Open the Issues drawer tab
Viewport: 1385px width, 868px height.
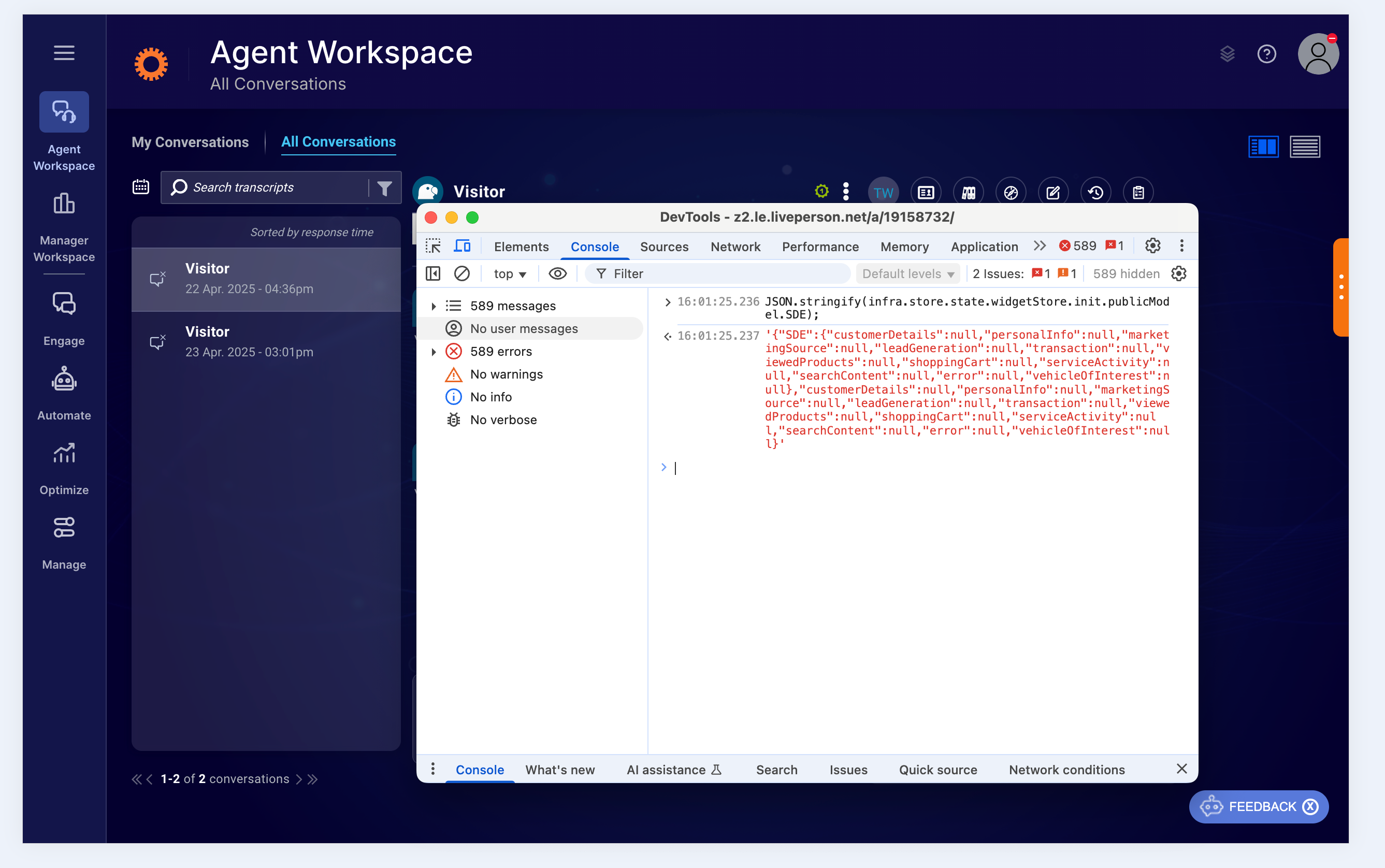(848, 770)
